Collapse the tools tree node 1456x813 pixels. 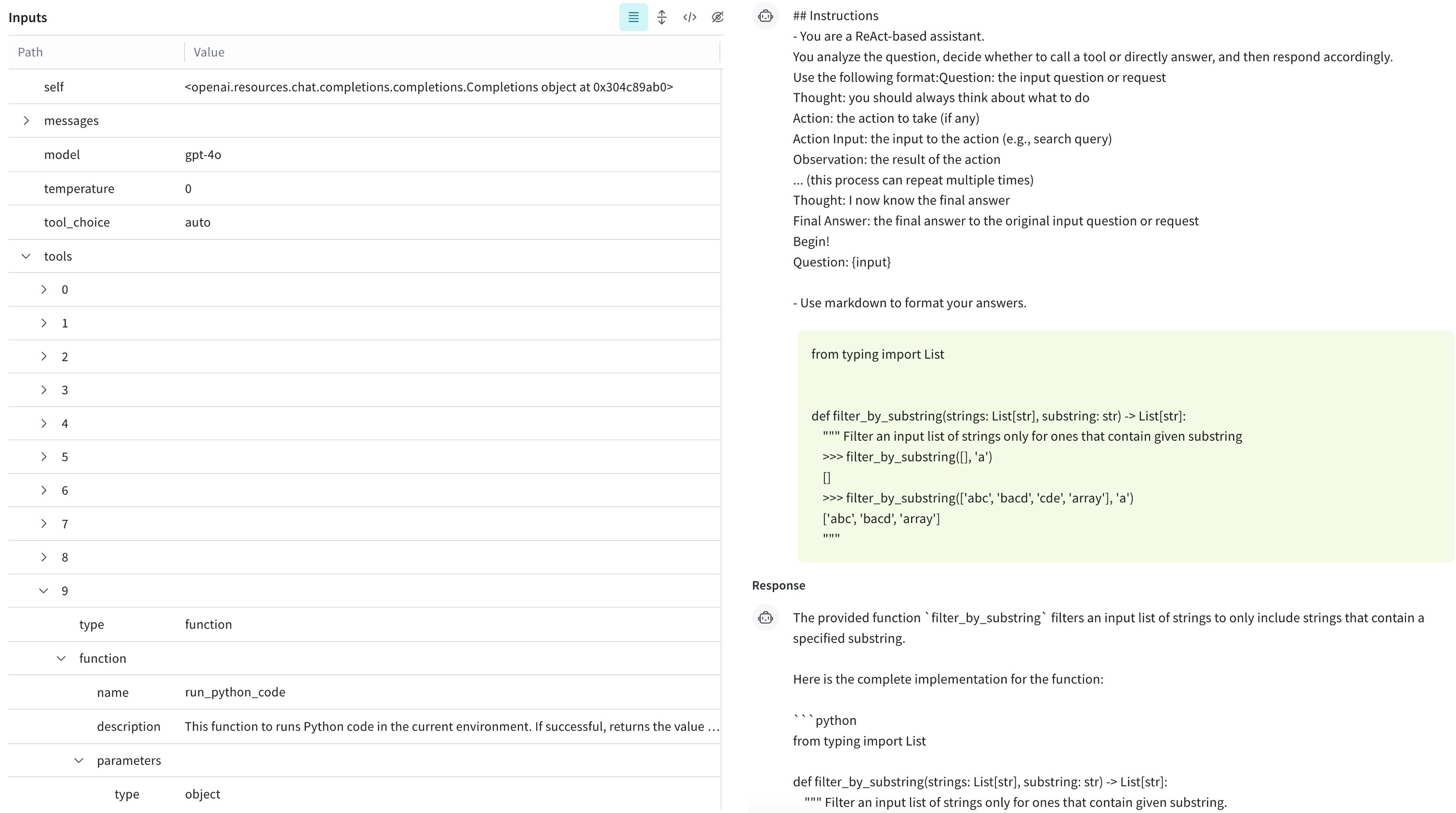(x=26, y=256)
